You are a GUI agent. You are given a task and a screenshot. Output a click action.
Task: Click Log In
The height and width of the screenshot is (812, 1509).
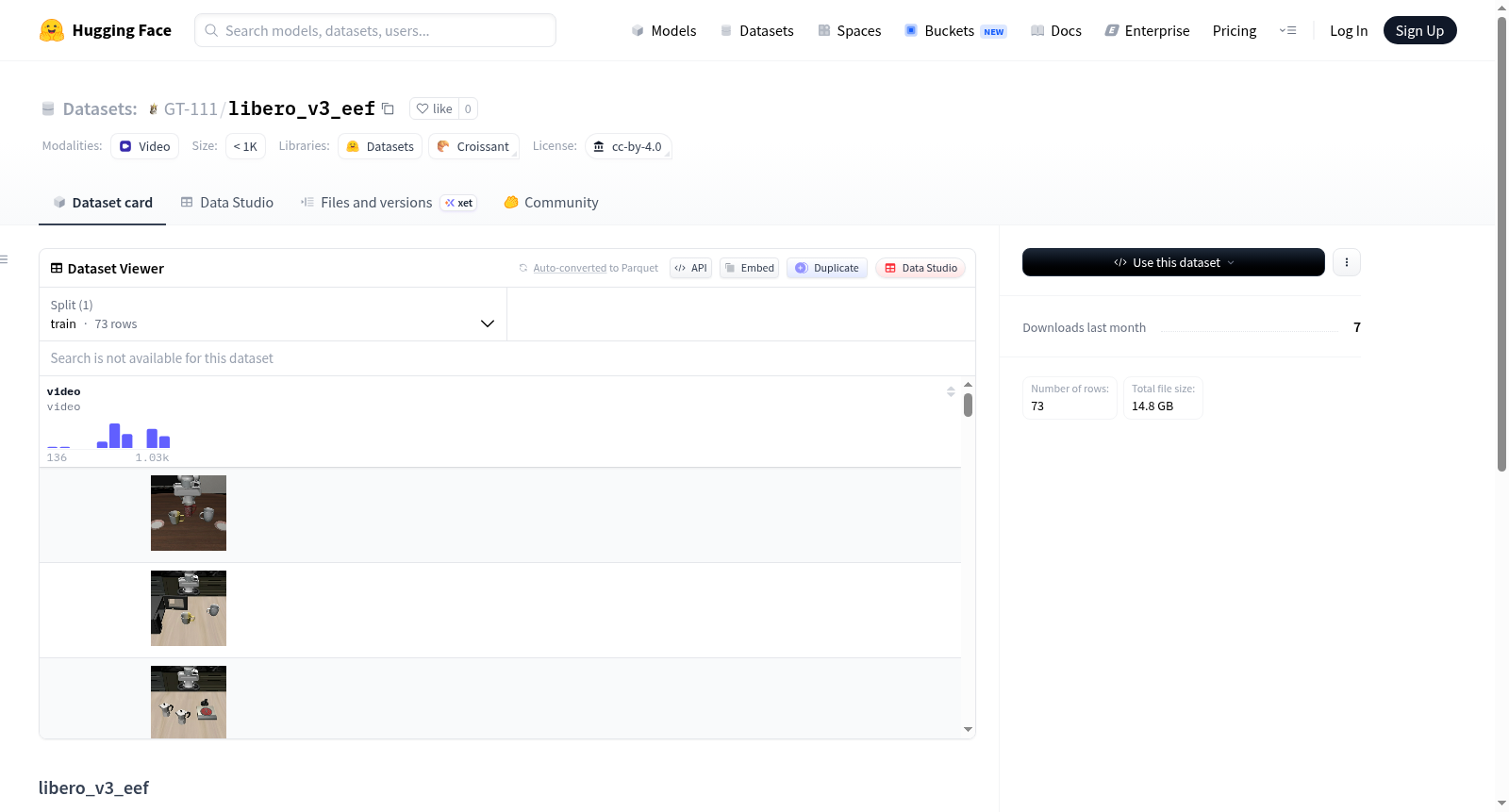click(1349, 30)
